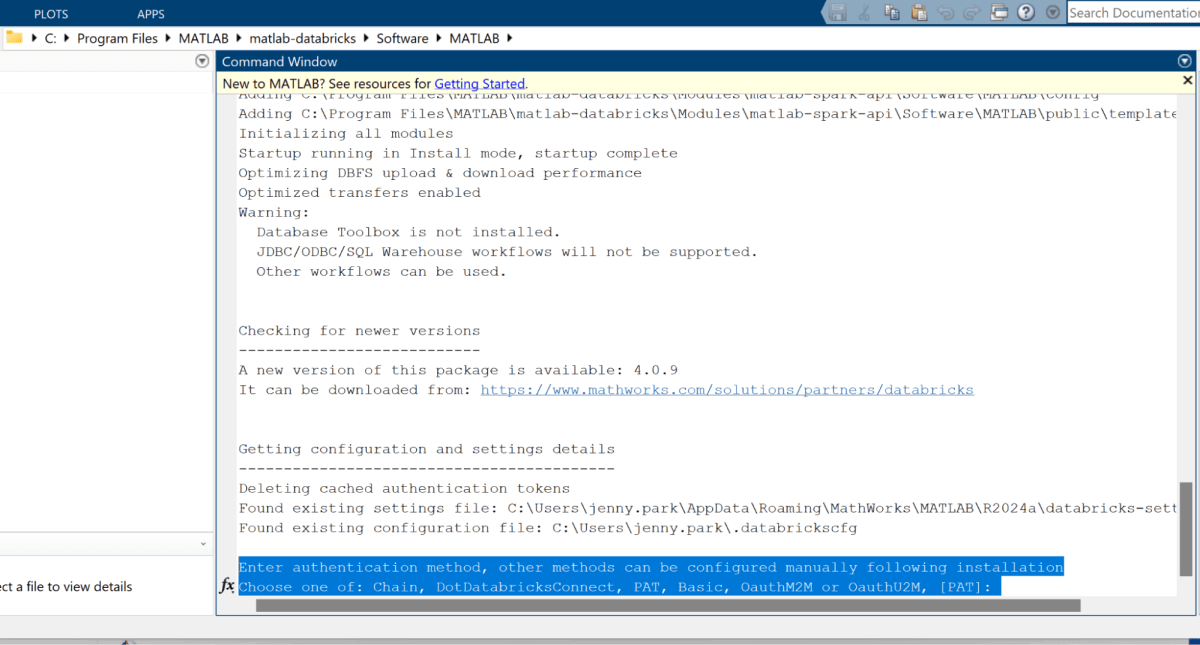
Task: Click 'Optimized transfers enabled' line
Action: (359, 193)
